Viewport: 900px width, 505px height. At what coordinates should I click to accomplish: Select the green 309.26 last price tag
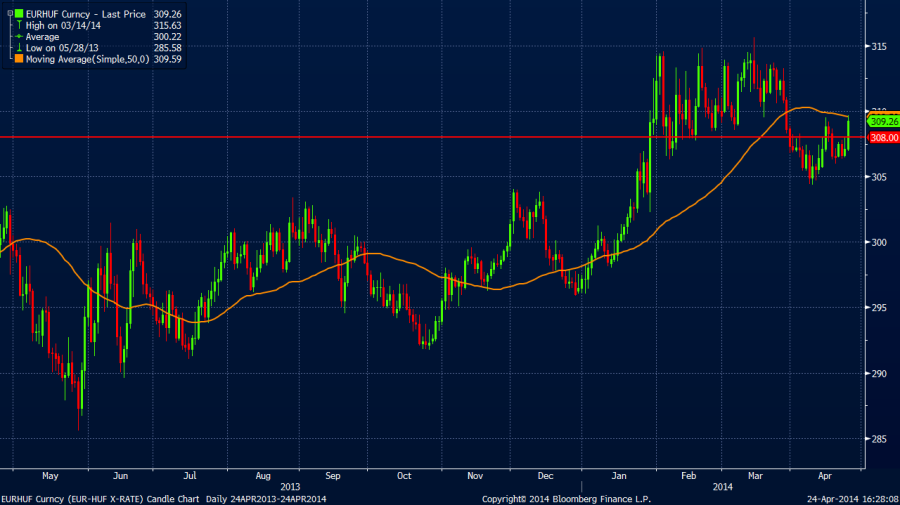click(880, 121)
